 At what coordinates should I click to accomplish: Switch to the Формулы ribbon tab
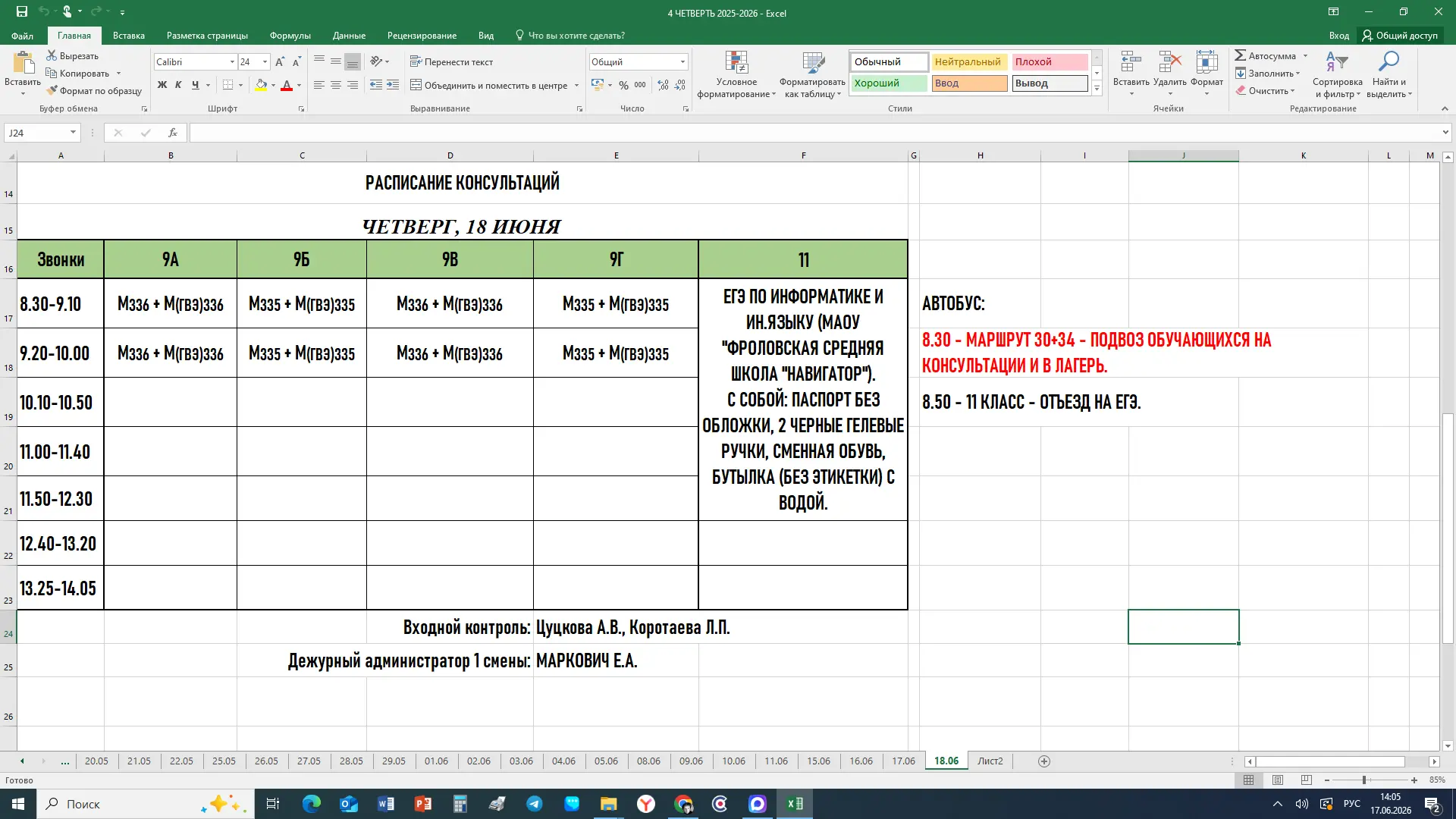[290, 36]
